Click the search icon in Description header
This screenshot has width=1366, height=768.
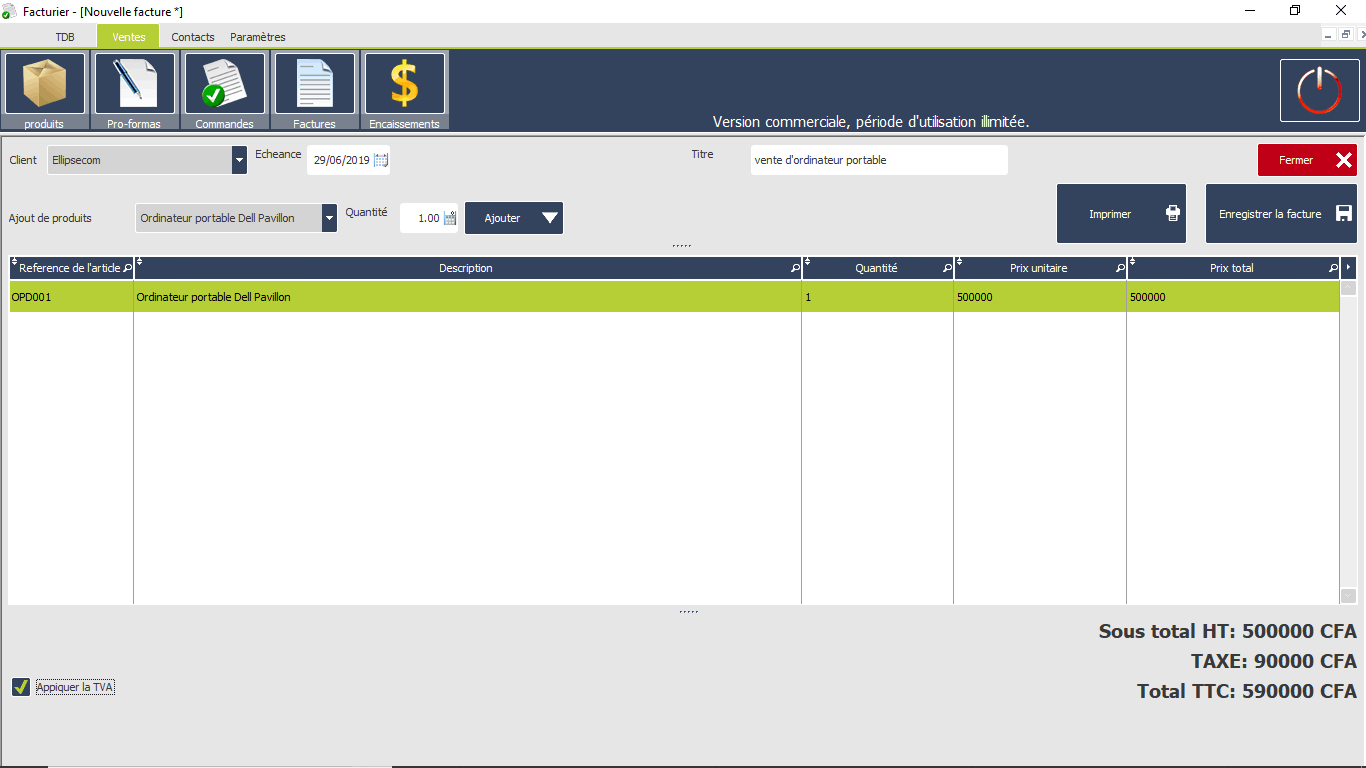[795, 268]
